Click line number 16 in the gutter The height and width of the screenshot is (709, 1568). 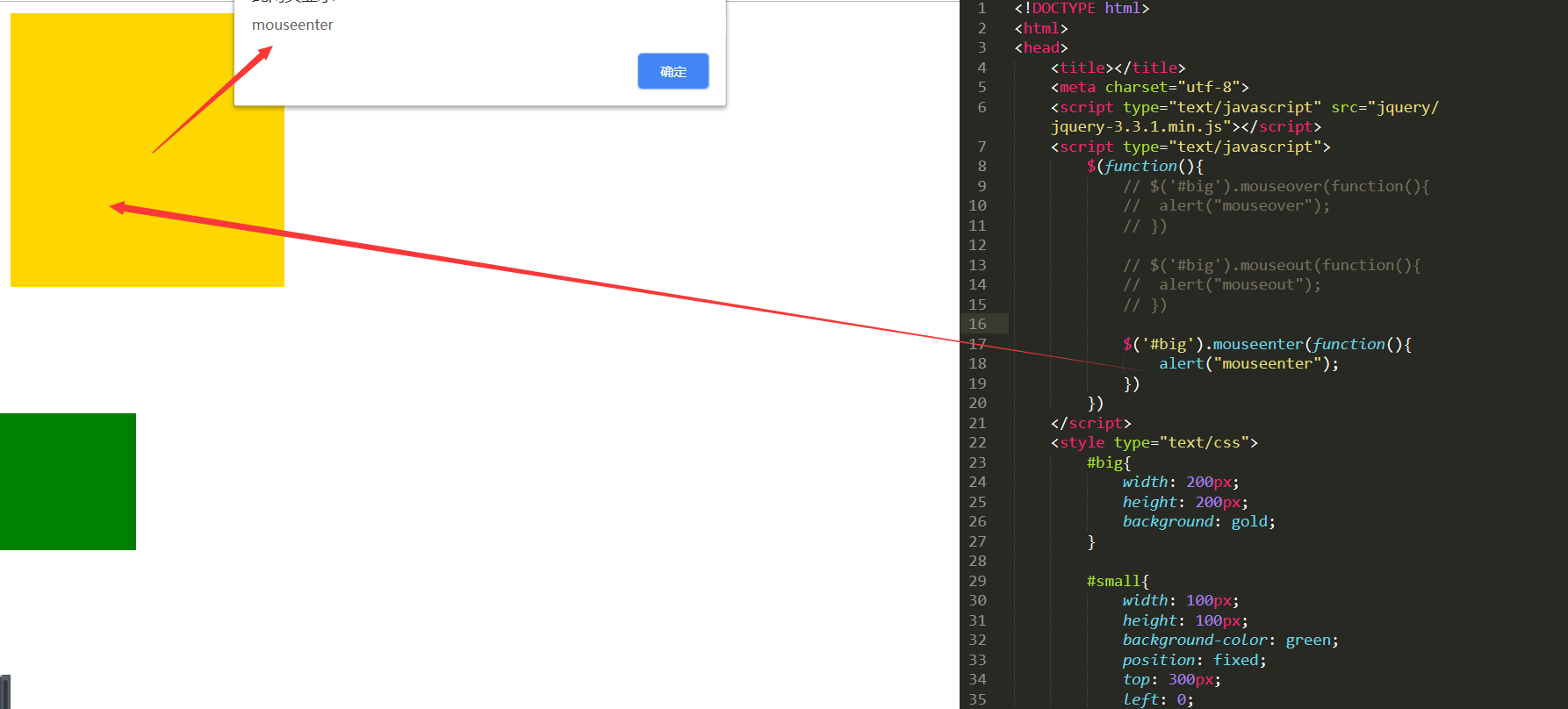point(977,324)
